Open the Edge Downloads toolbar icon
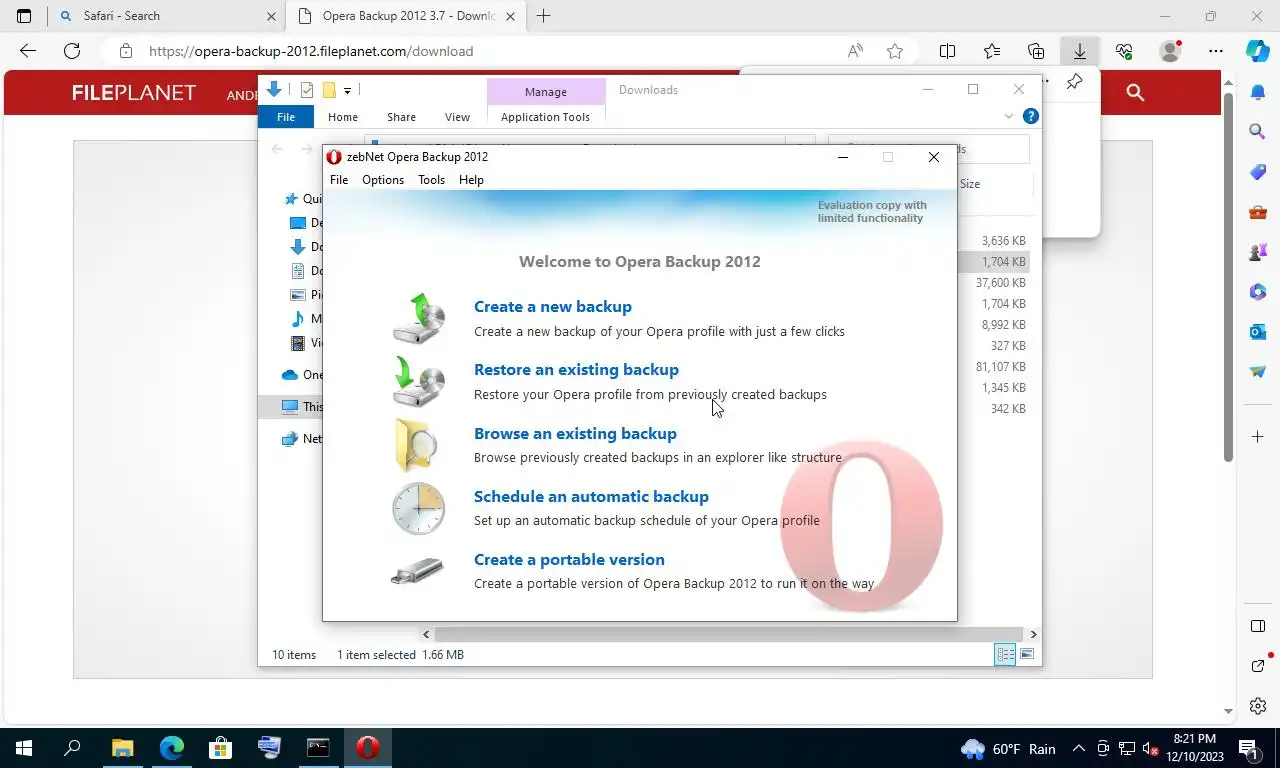This screenshot has width=1280, height=768. click(1080, 51)
